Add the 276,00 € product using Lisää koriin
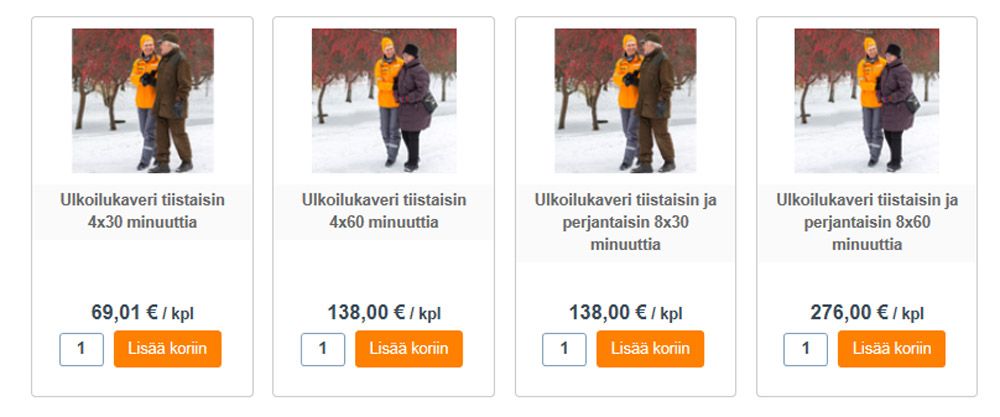1000x417 pixels. [x=892, y=349]
